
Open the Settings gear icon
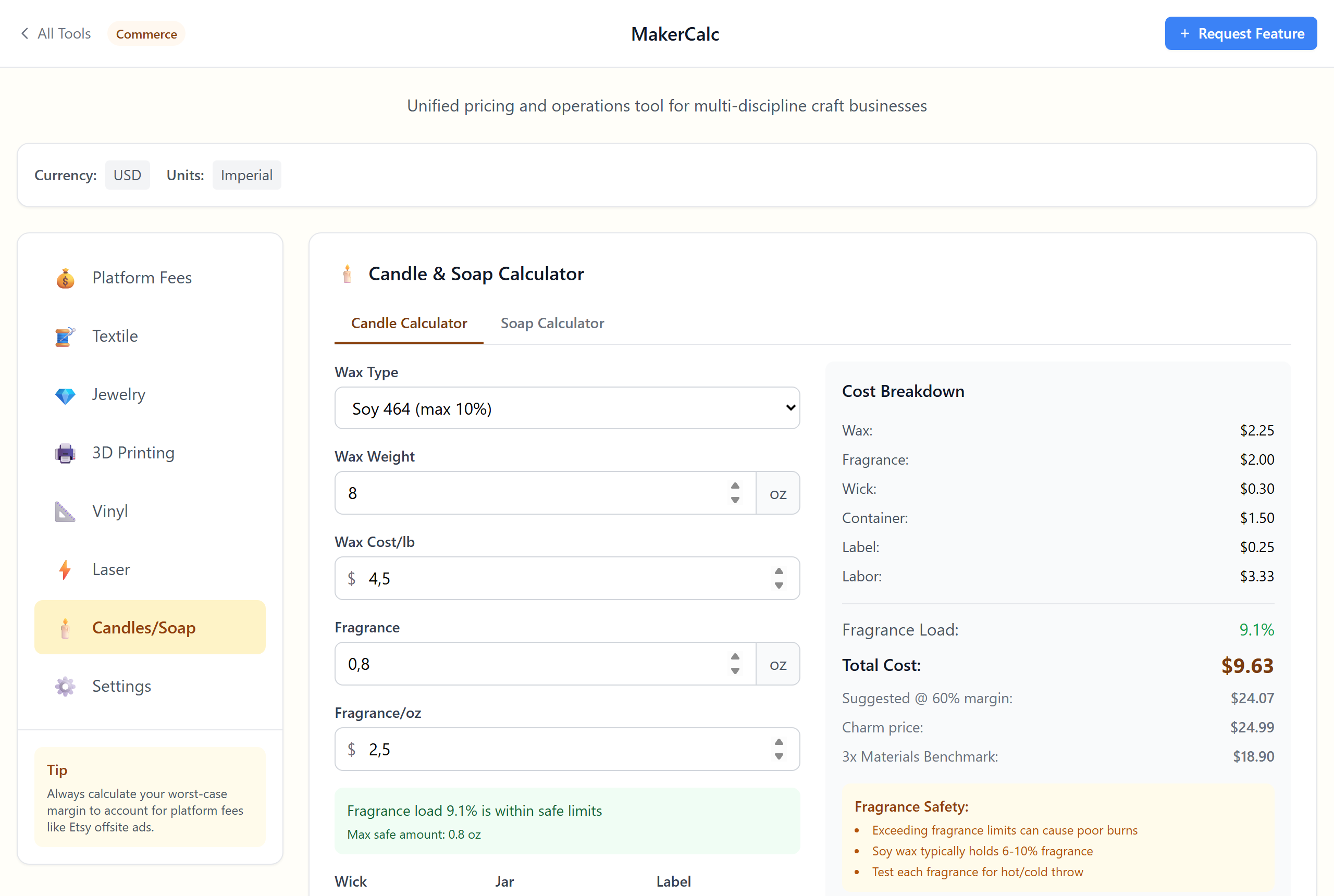pos(65,686)
